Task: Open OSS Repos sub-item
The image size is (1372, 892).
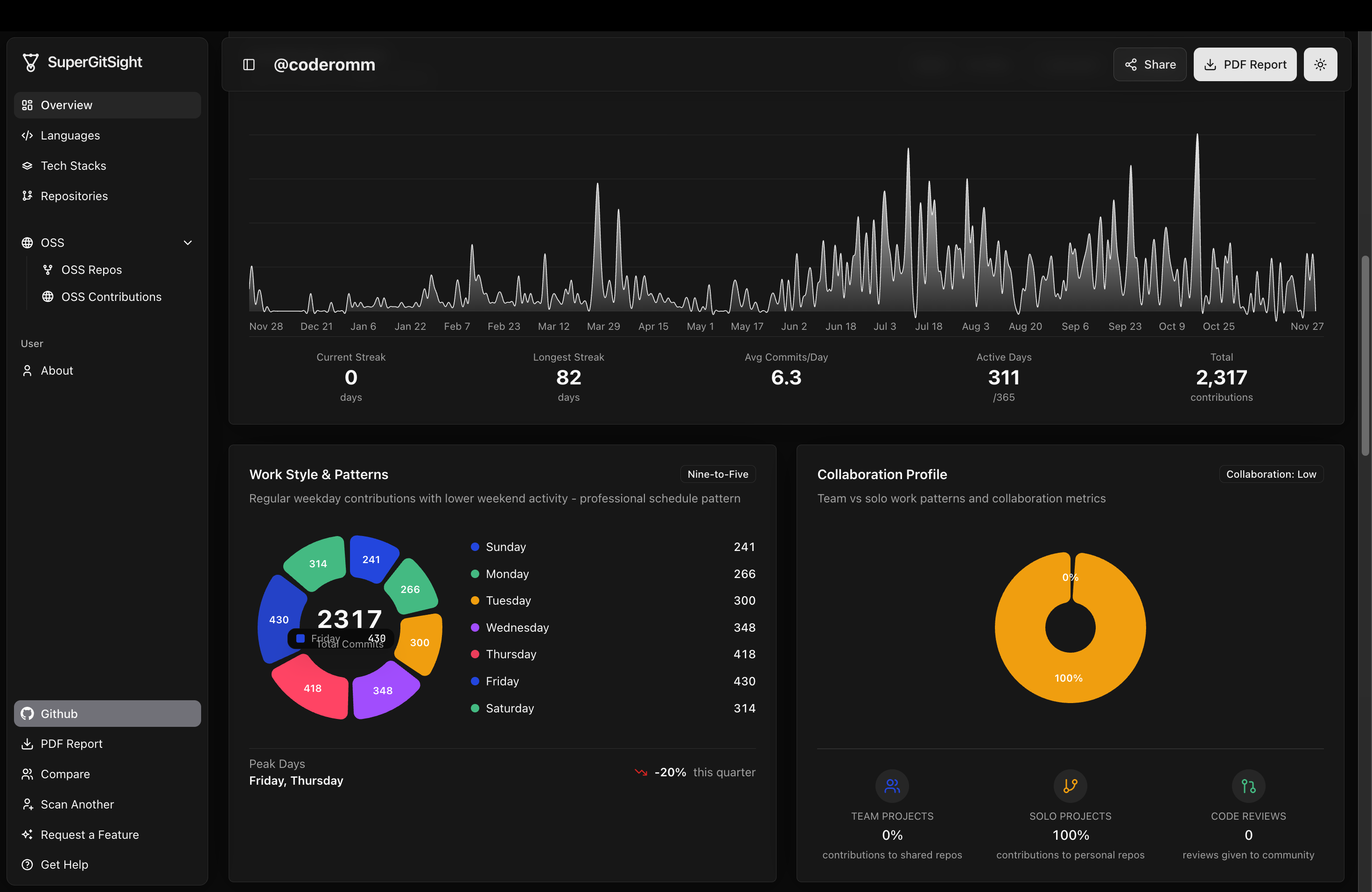Action: 91,270
